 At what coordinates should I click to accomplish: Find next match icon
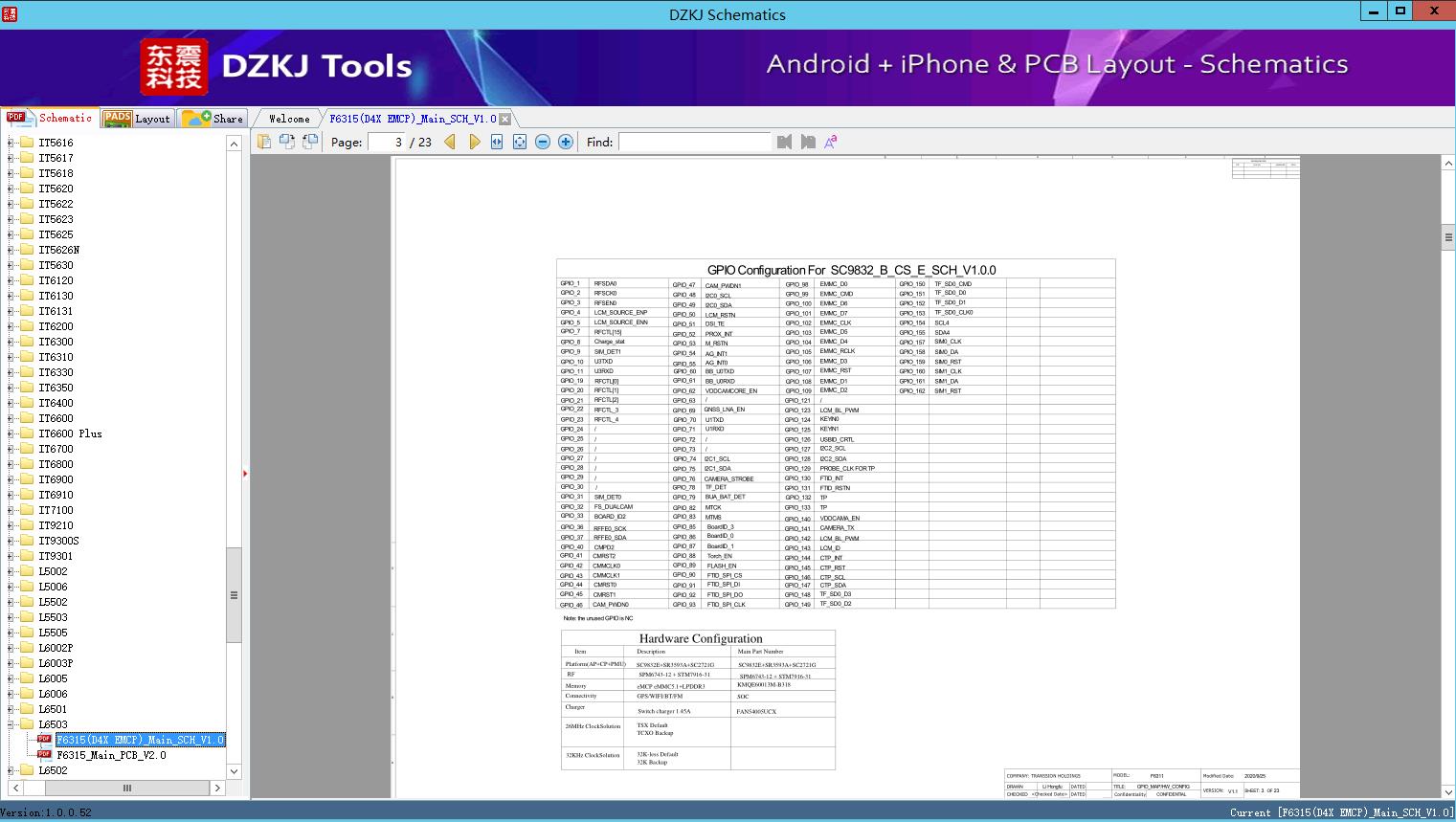808,142
